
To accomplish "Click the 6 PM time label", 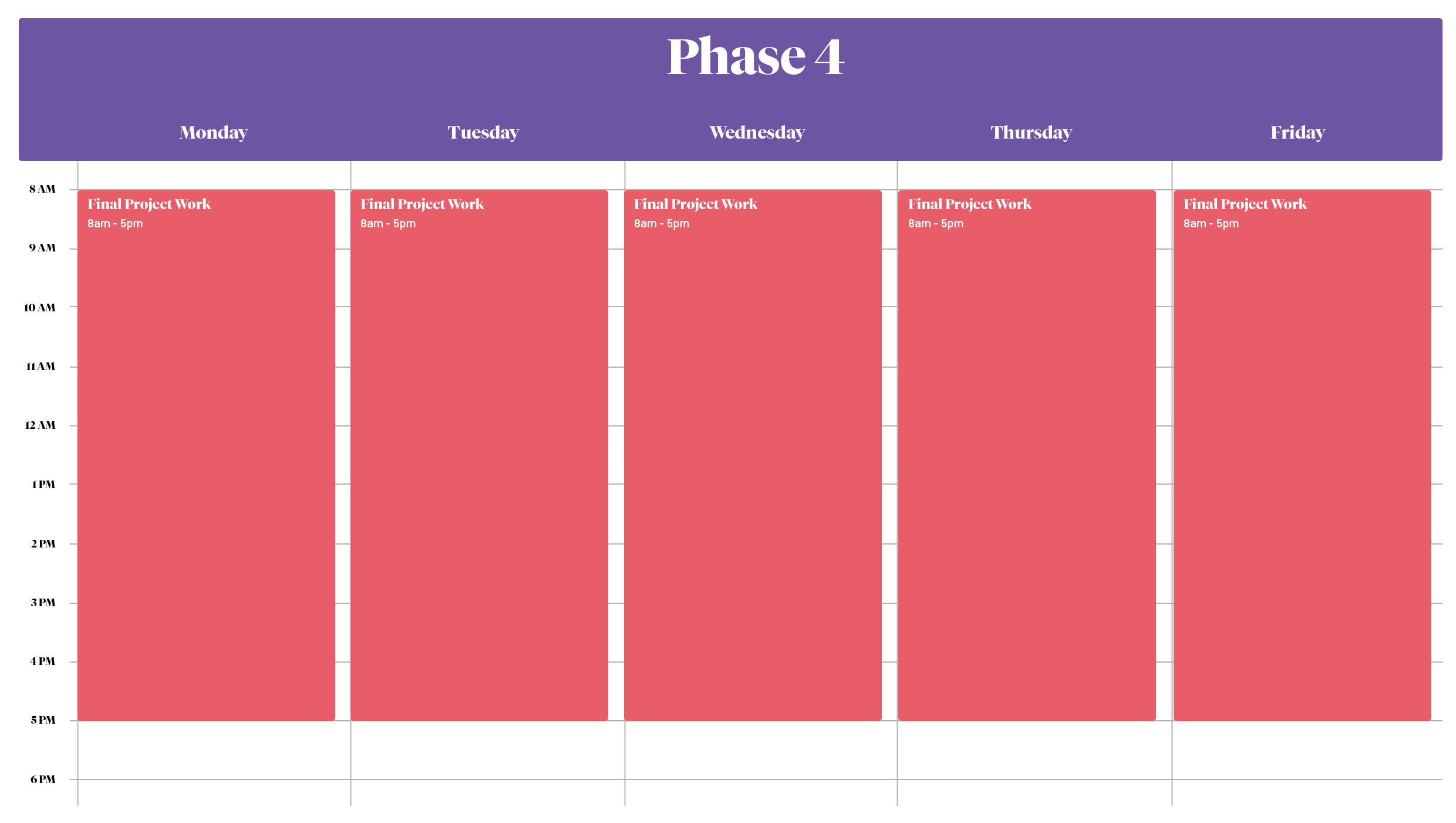I will [43, 780].
